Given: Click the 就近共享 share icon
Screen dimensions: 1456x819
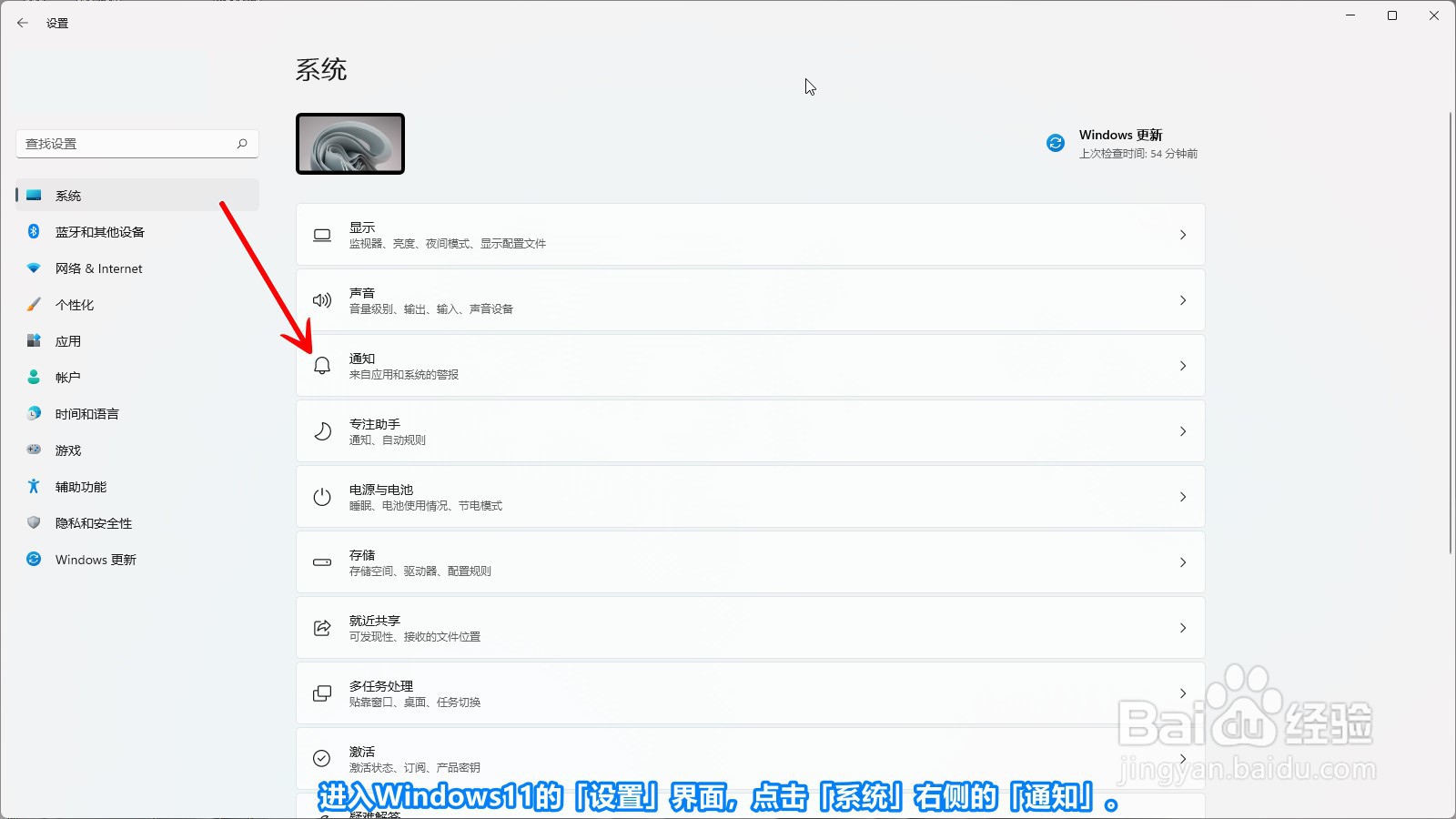Looking at the screenshot, I should point(322,628).
